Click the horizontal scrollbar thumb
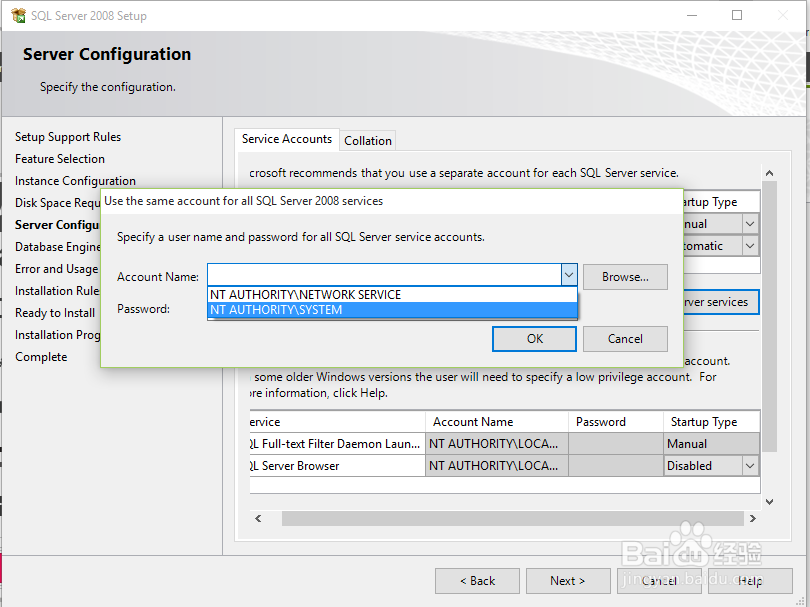This screenshot has height=607, width=810. click(x=512, y=518)
